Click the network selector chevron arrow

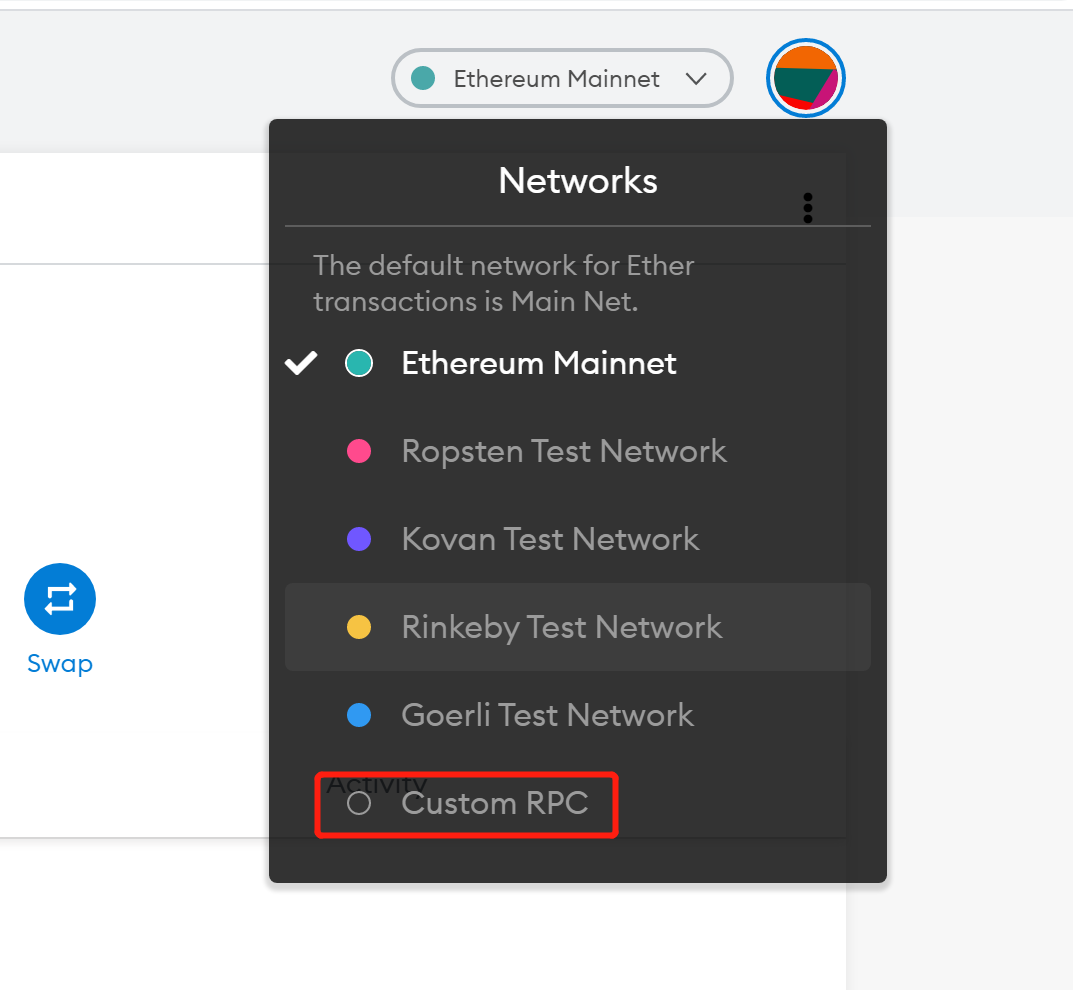coord(697,79)
